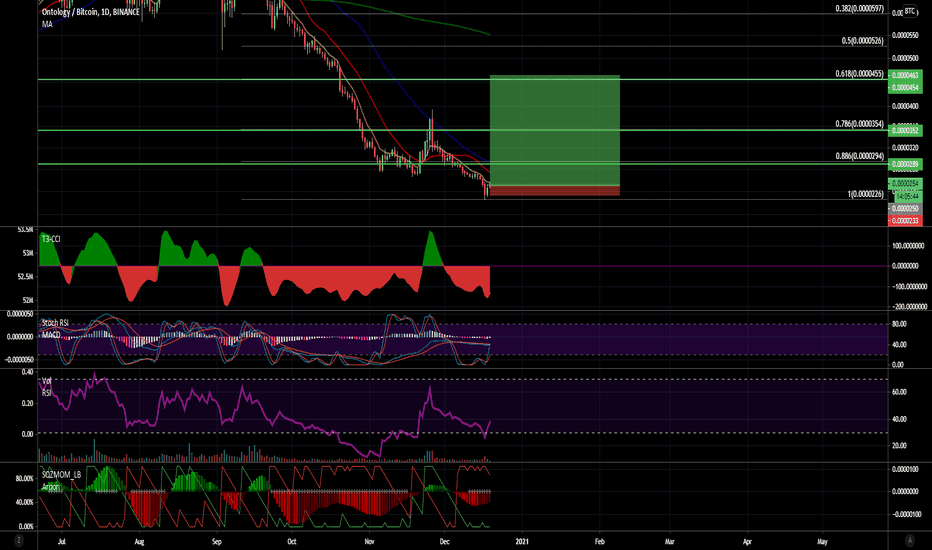Click the May label on time axis
The width and height of the screenshot is (932, 550).
[x=822, y=542]
